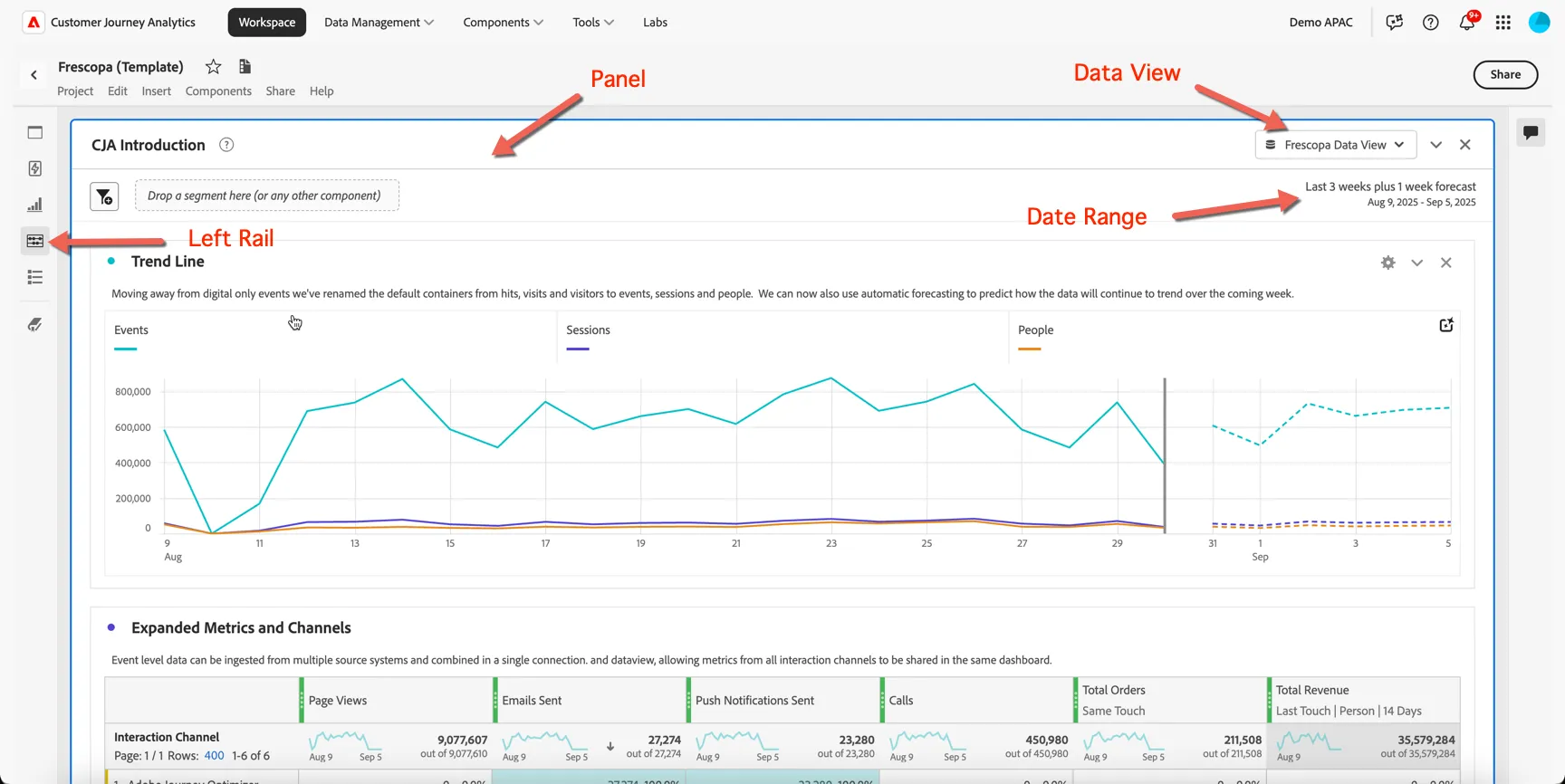Expand the Tools dropdown
Viewport: 1565px width, 784px height.
click(x=593, y=23)
